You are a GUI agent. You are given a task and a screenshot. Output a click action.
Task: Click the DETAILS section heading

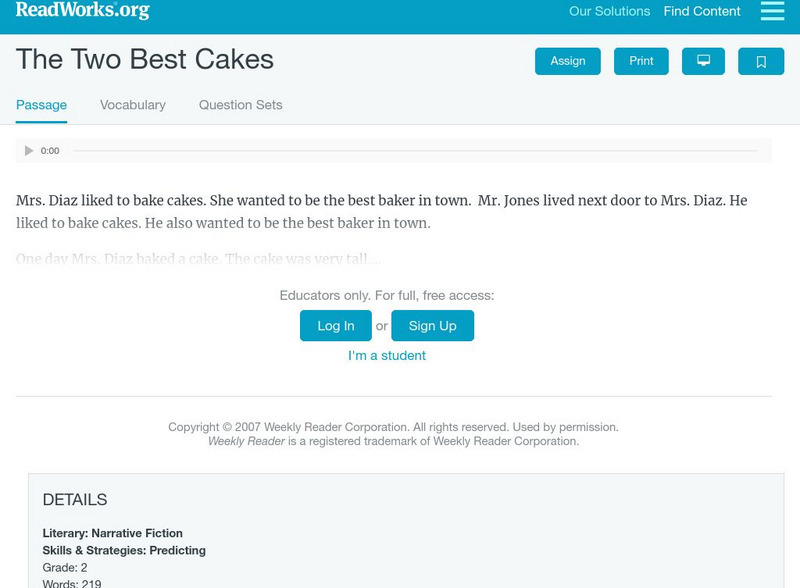pyautogui.click(x=75, y=499)
